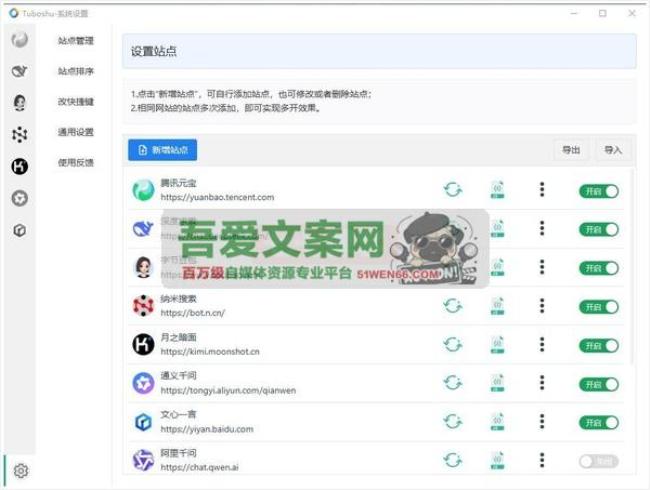Select 使用反馈 in the settings menu
The image size is (650, 490).
point(75,163)
